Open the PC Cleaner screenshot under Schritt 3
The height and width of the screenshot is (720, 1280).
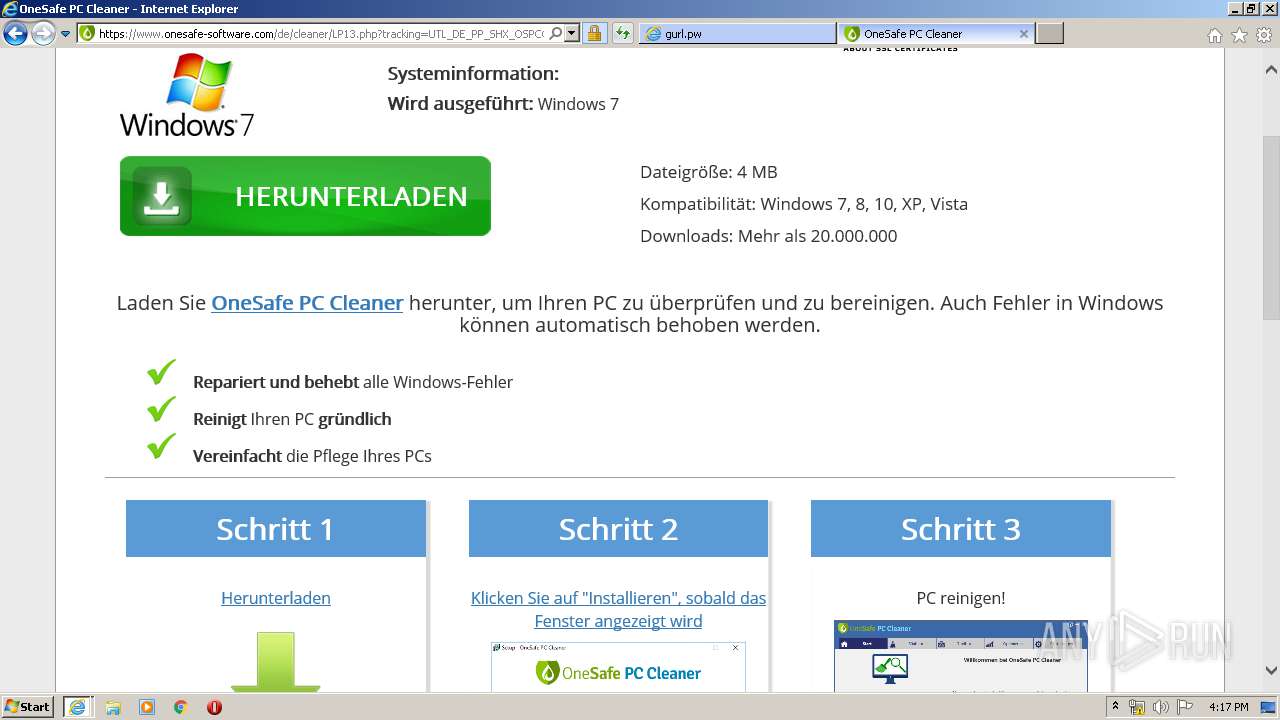[x=961, y=656]
